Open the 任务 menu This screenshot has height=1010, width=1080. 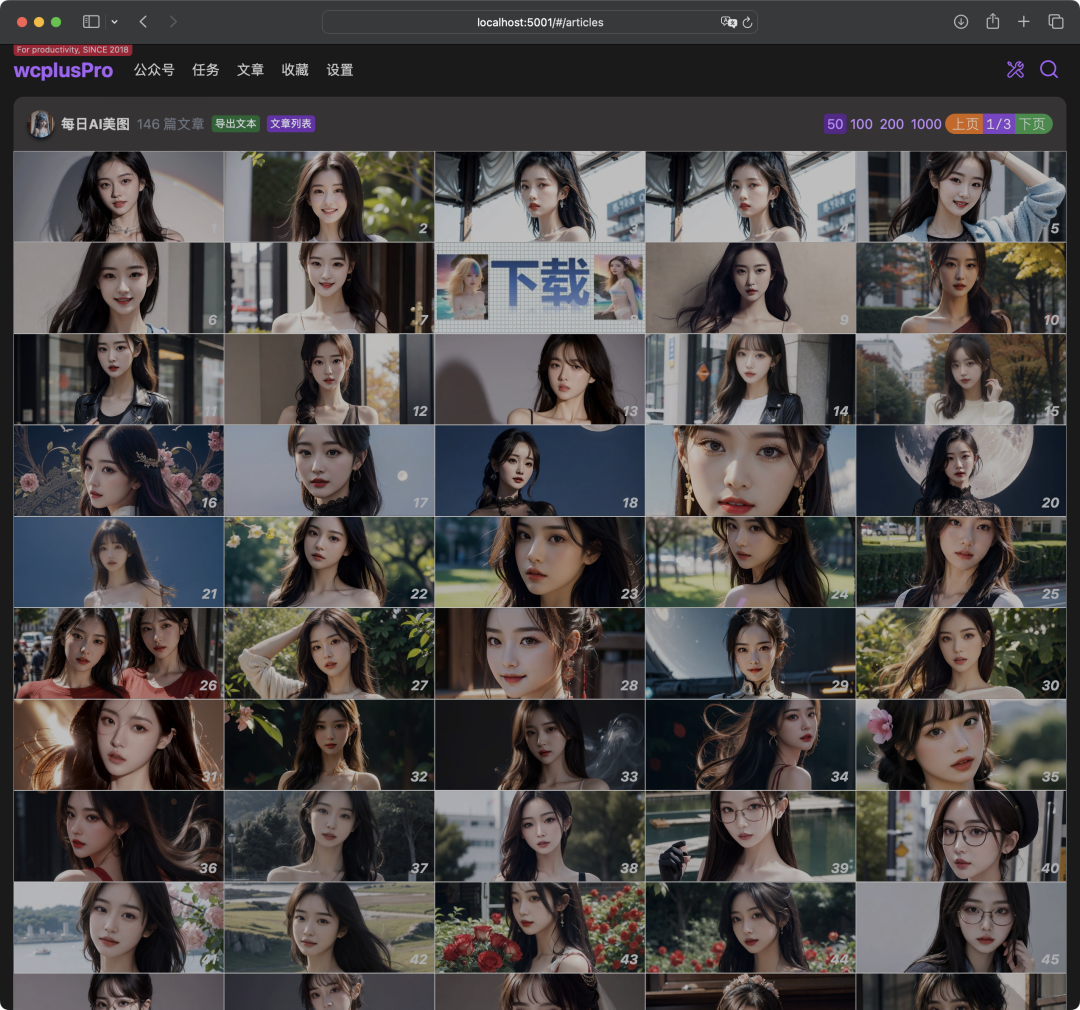pos(205,70)
